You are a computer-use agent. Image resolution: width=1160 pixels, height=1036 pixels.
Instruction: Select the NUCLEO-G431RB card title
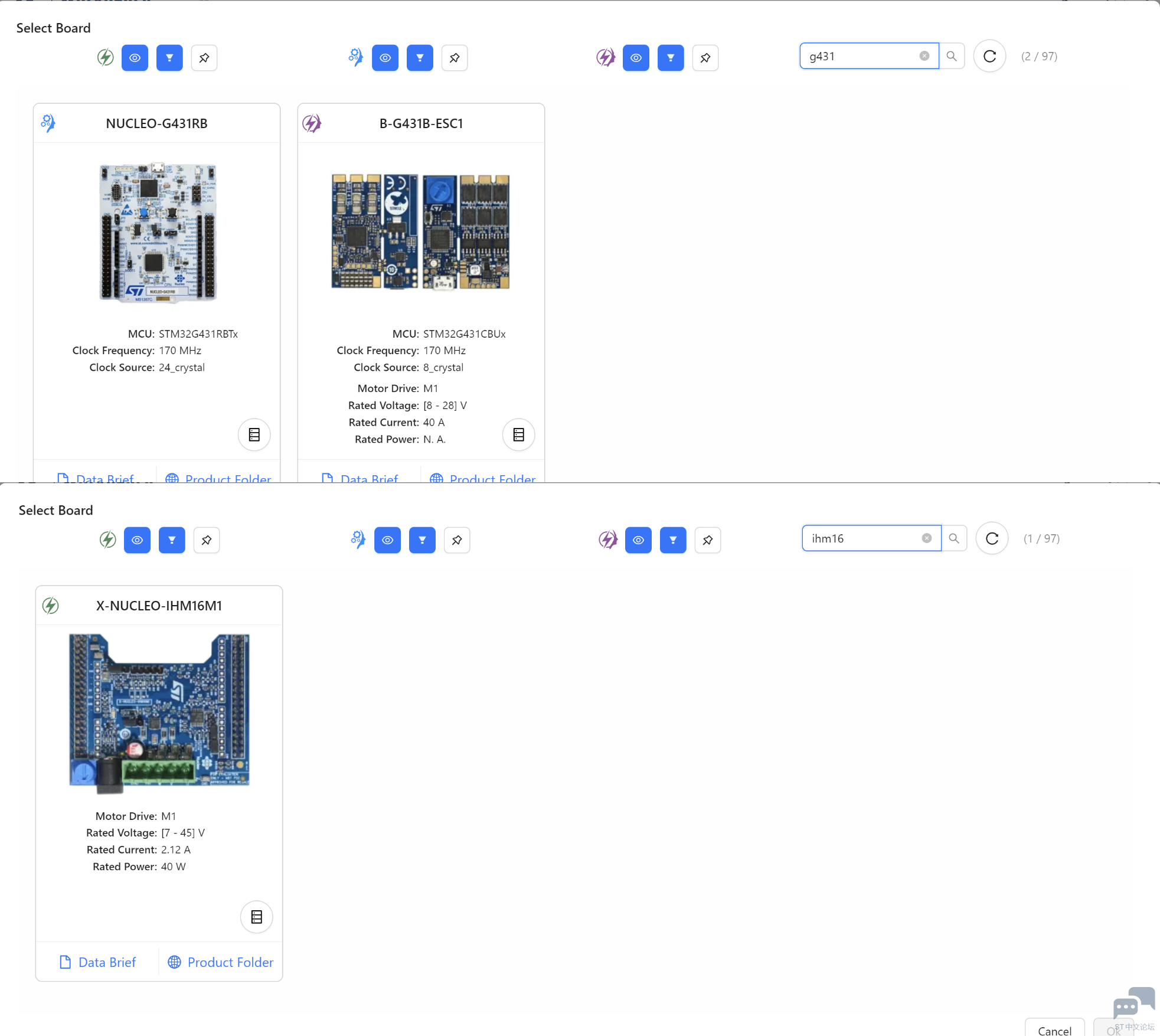[x=156, y=123]
